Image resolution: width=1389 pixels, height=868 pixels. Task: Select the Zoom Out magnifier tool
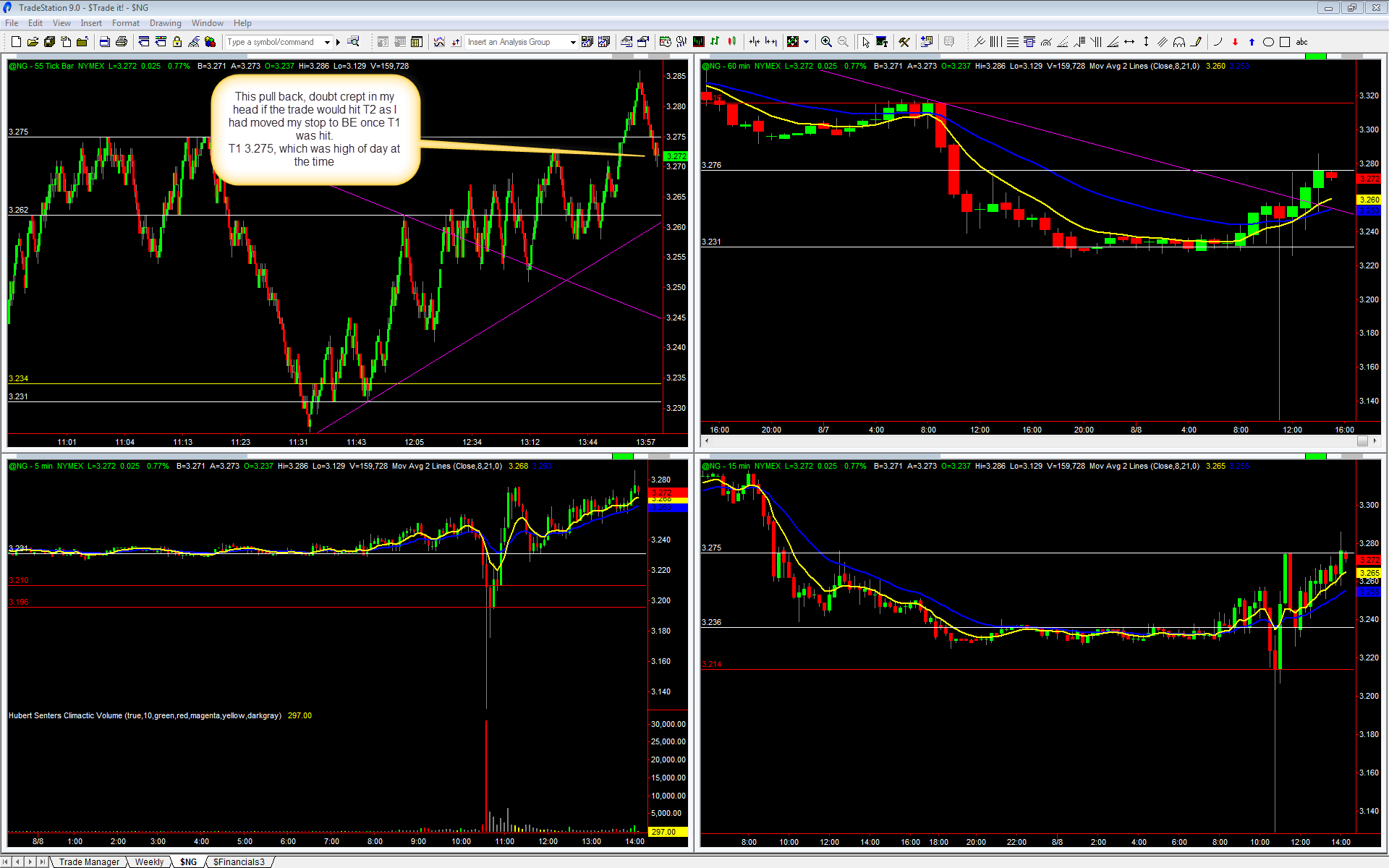click(843, 42)
